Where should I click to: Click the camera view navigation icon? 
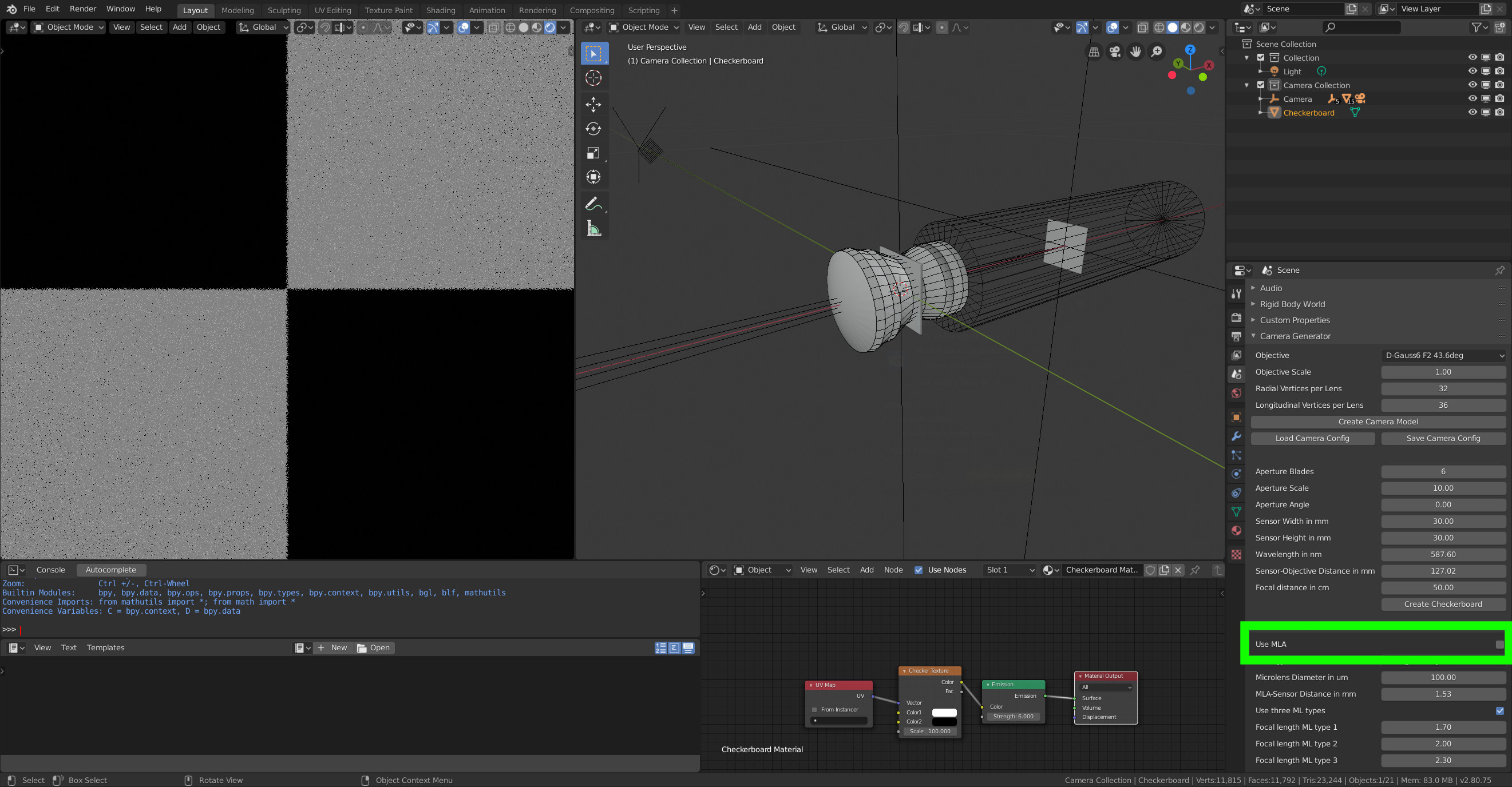[x=1115, y=51]
